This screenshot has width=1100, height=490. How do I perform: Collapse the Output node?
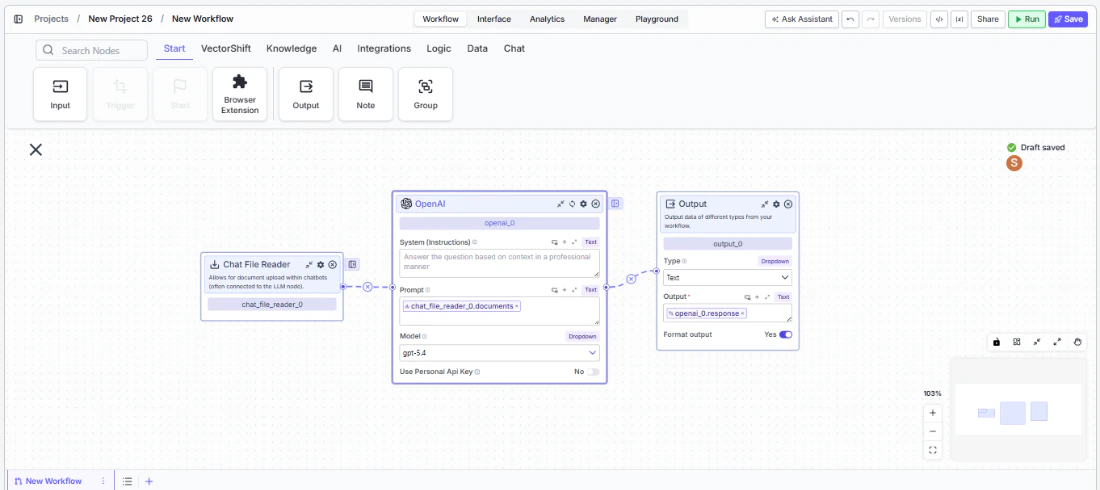(x=765, y=204)
